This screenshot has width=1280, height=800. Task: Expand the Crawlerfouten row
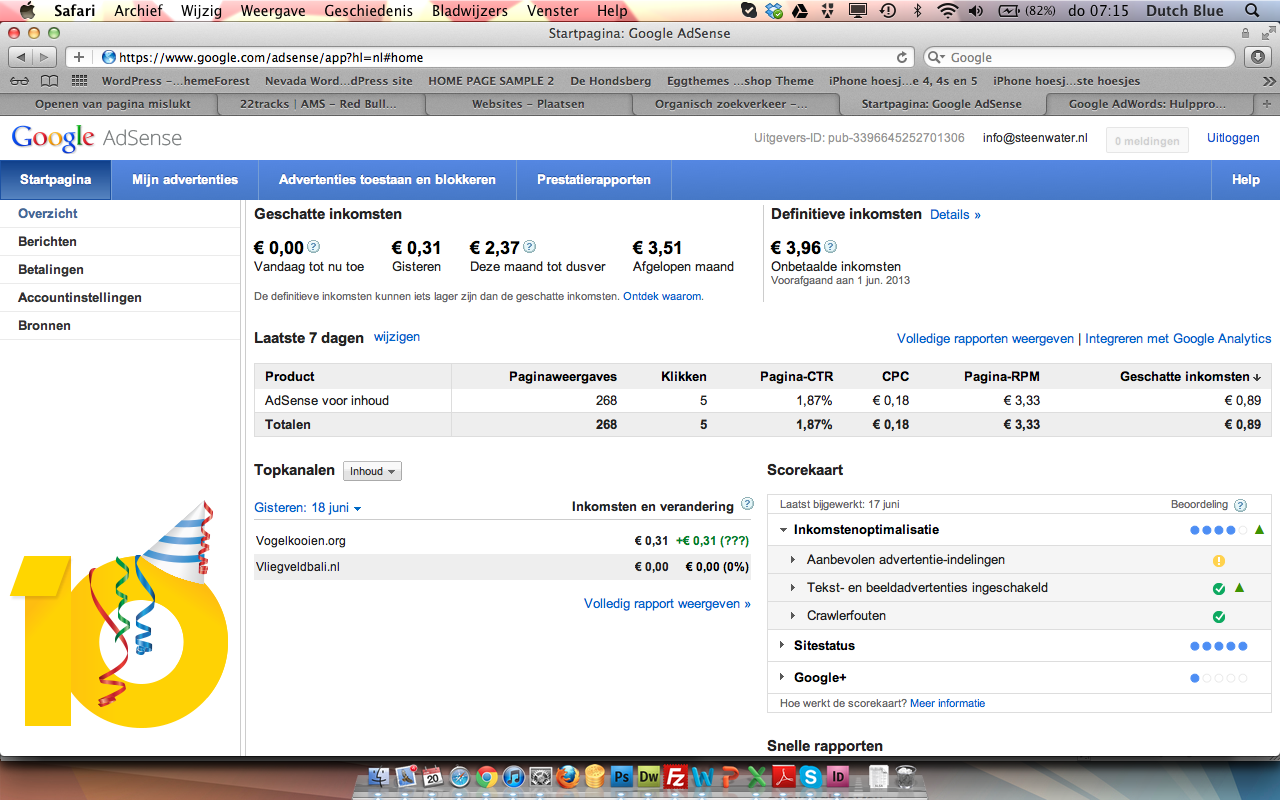793,616
